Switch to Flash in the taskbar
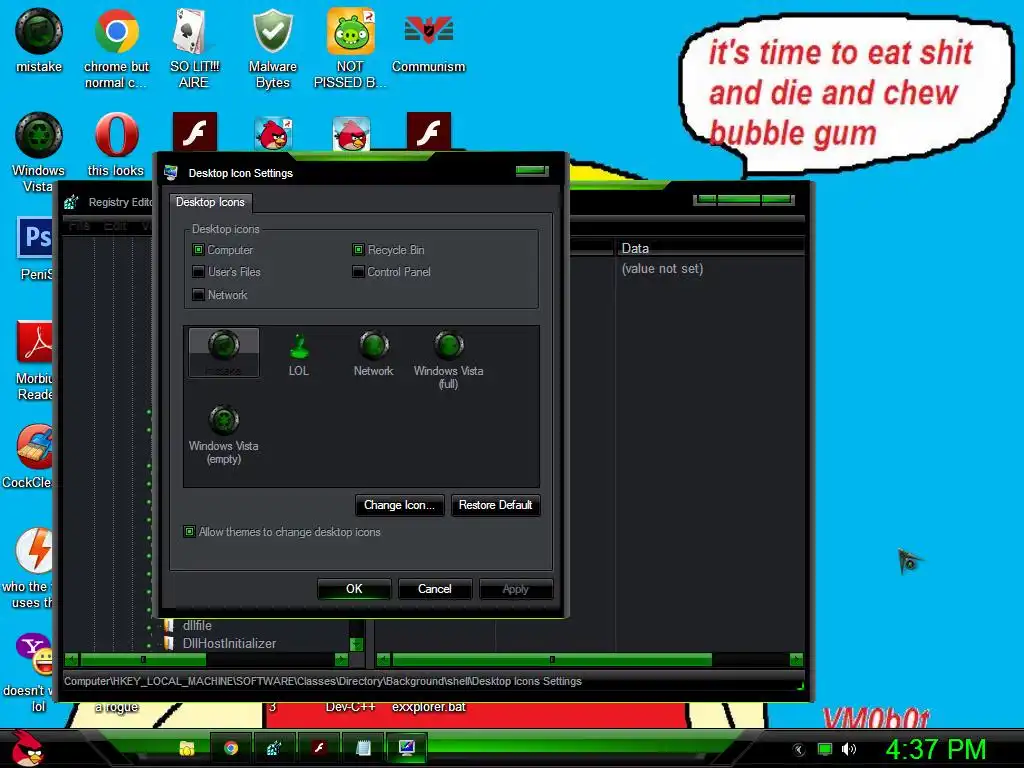This screenshot has width=1024, height=768. click(x=318, y=748)
